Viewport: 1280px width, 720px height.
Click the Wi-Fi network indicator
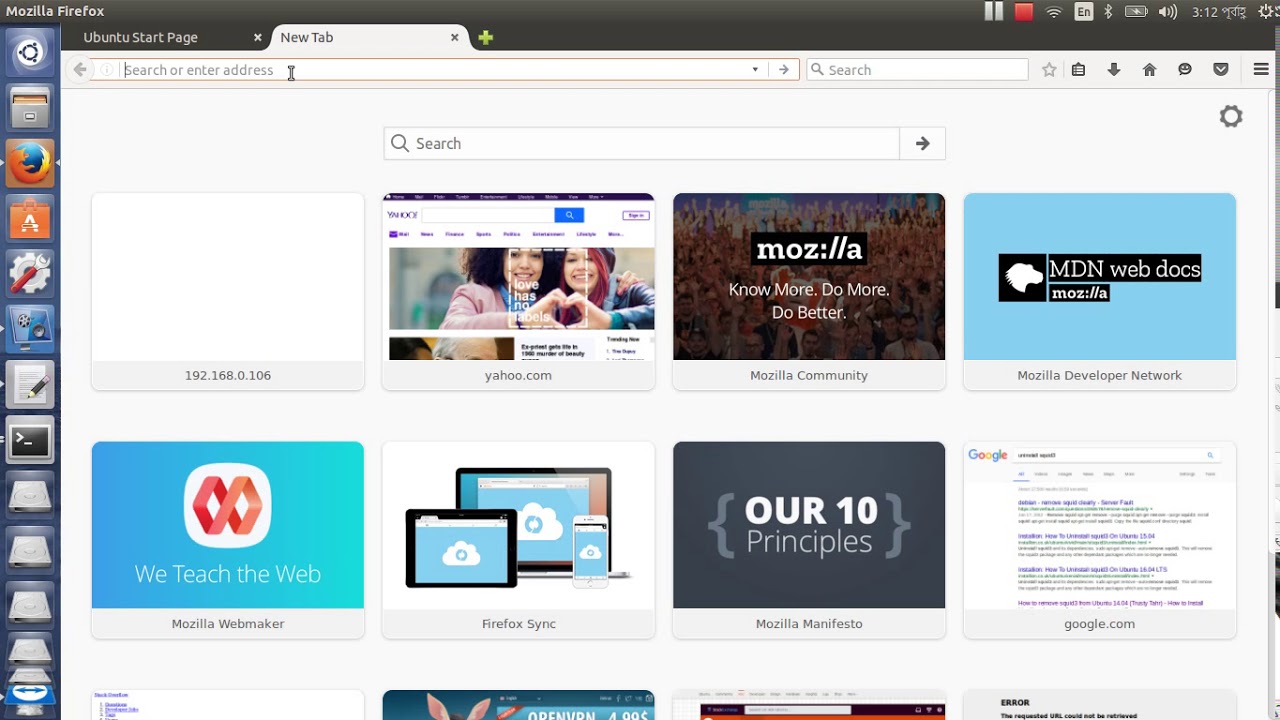(x=1054, y=12)
